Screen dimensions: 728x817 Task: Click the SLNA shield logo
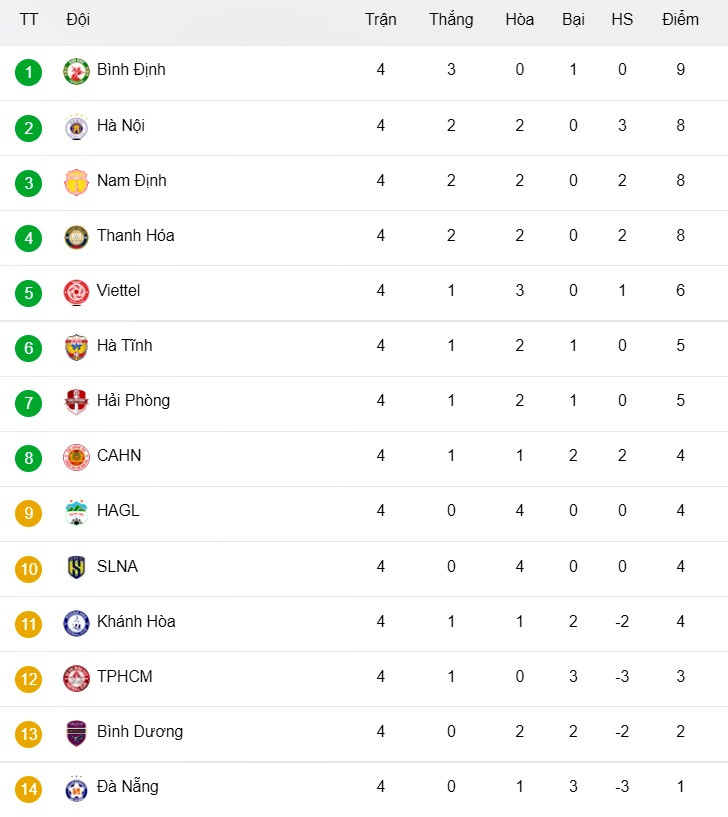(x=77, y=567)
